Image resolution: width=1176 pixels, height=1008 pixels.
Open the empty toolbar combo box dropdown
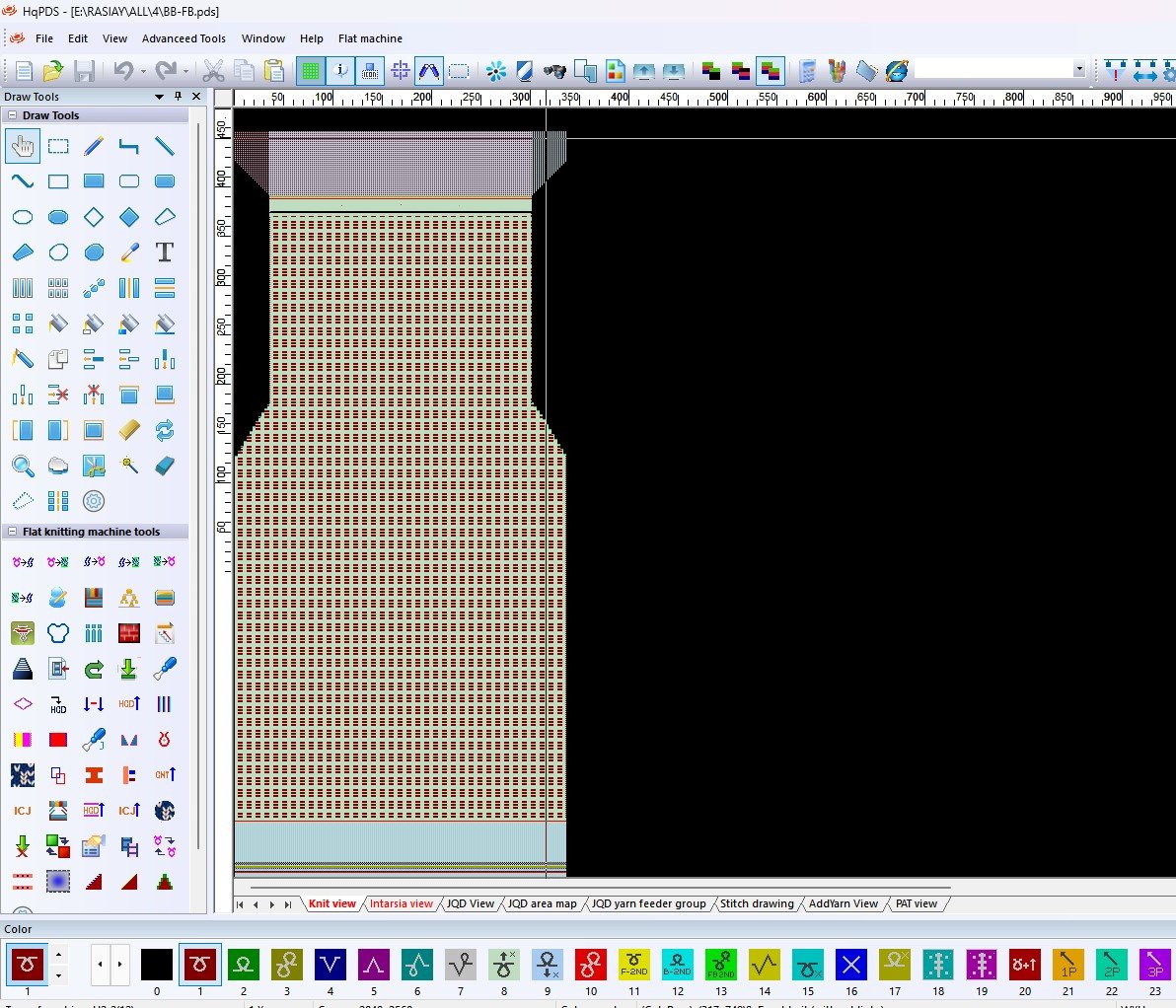(1078, 70)
